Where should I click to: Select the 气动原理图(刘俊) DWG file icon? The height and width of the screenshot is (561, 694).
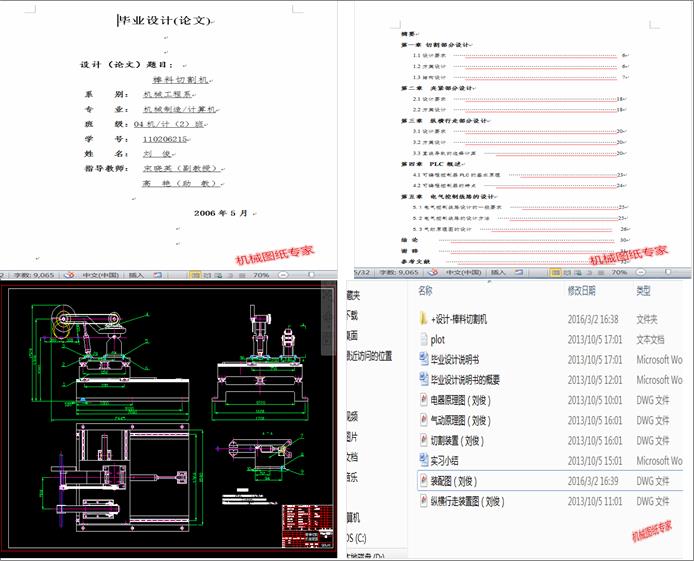pos(424,420)
